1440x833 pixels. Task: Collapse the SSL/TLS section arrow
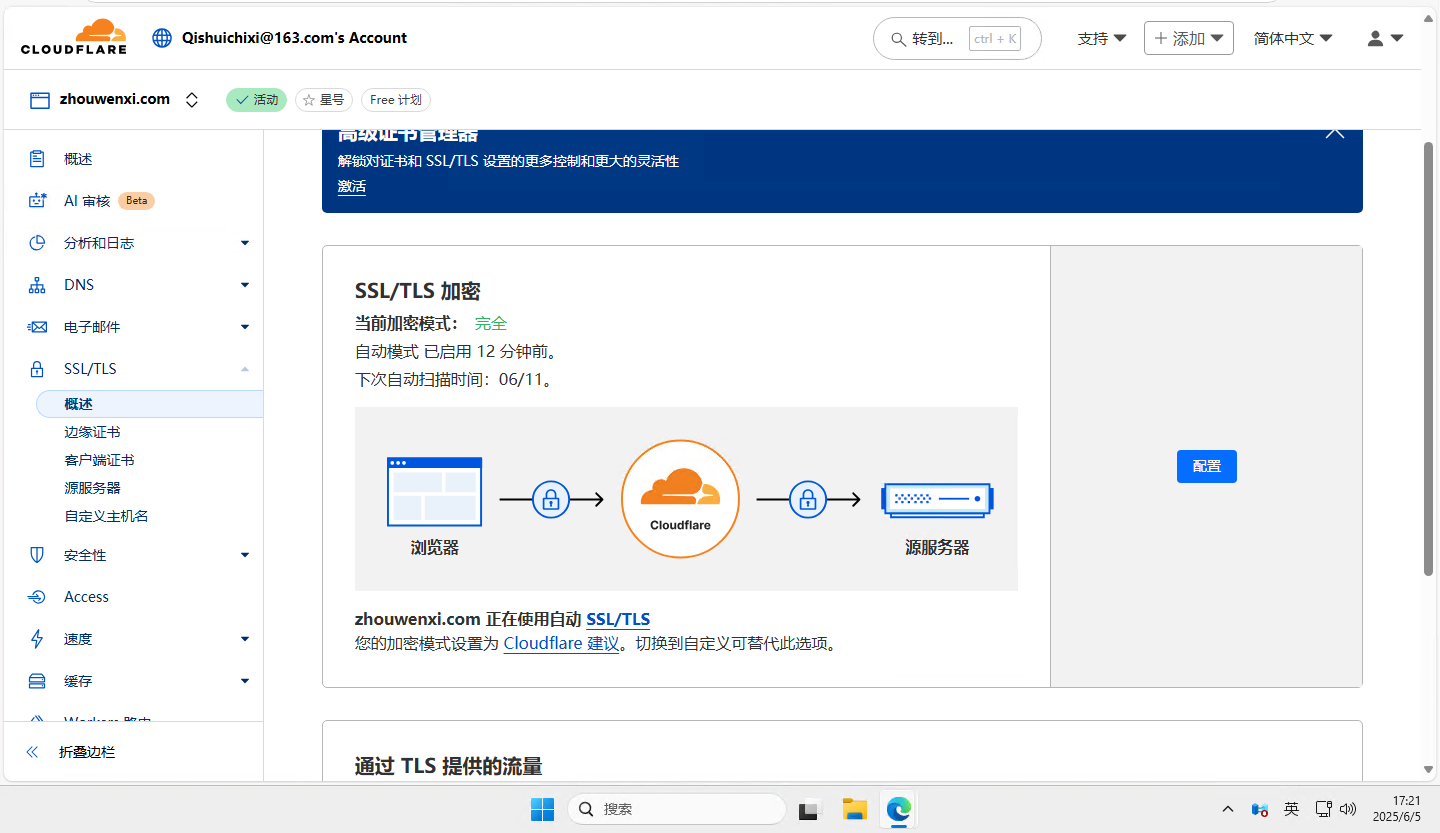click(245, 369)
